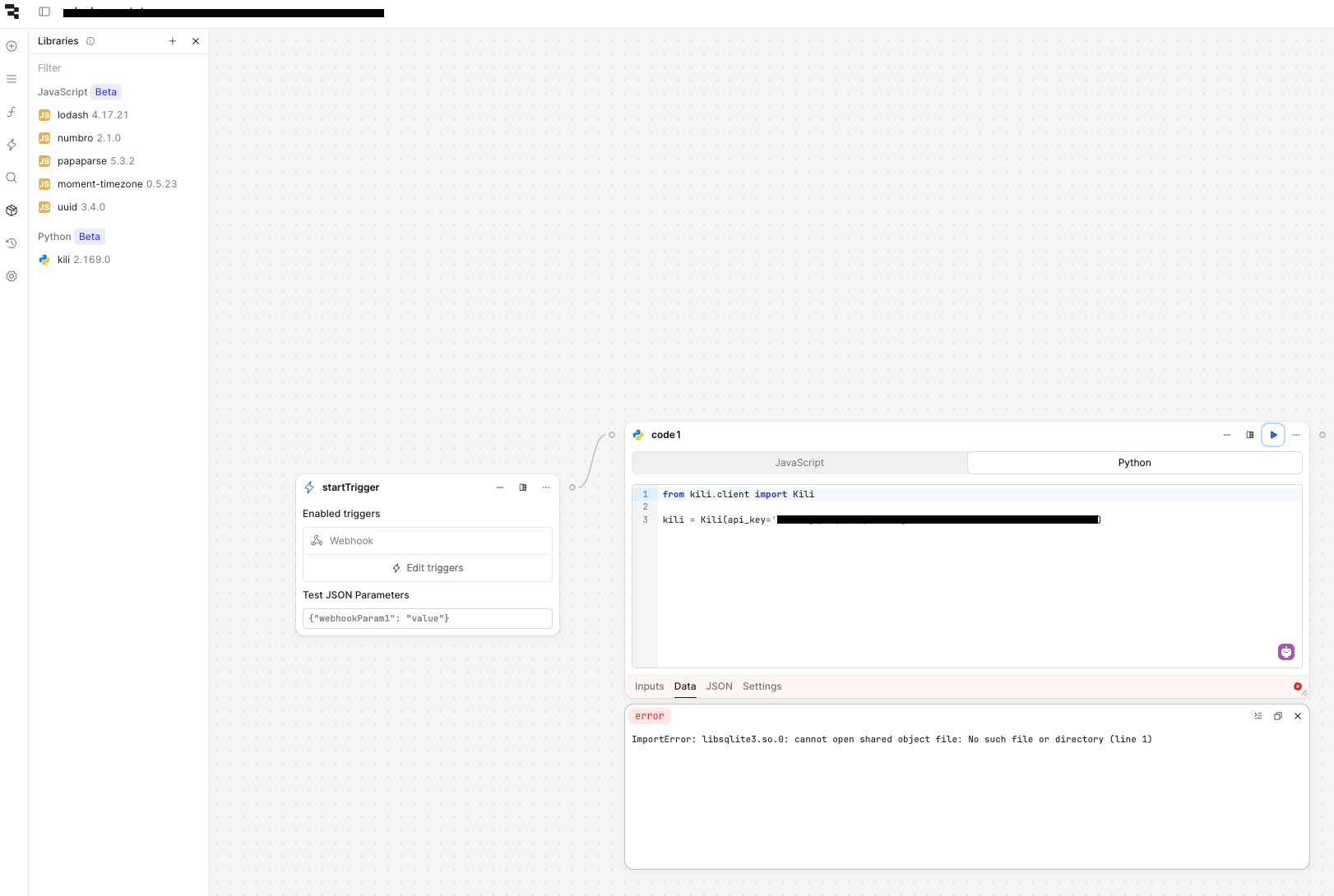
Task: Pop out the error panel in a window
Action: click(x=1278, y=716)
